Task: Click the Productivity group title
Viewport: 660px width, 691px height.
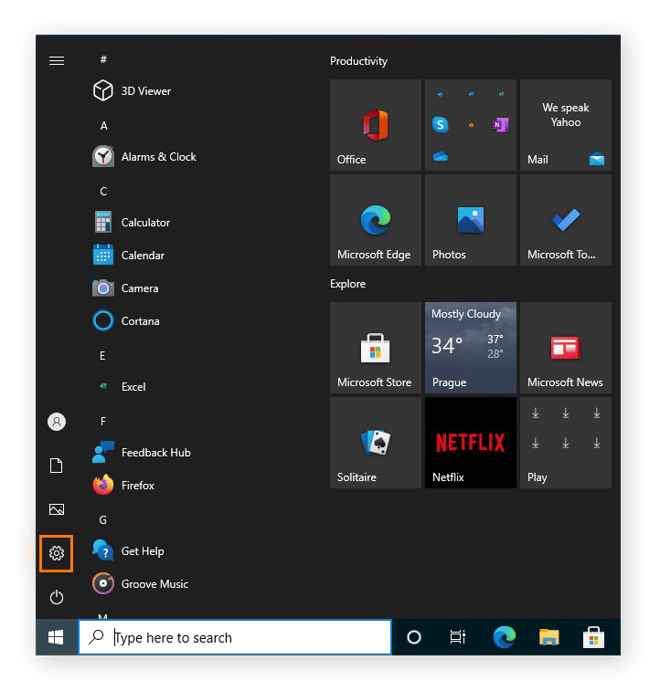Action: coord(359,61)
